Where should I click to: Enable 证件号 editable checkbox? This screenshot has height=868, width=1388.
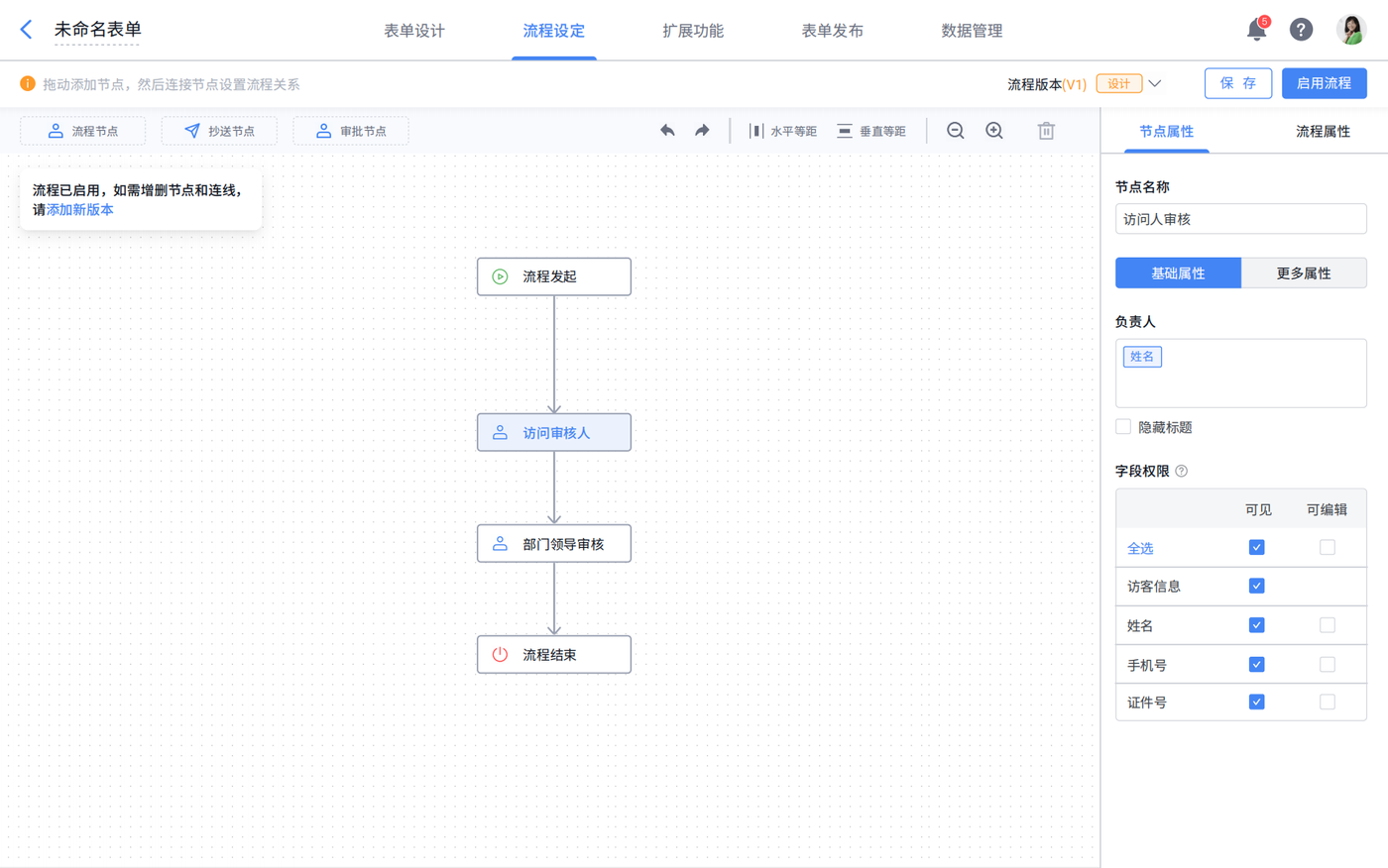[1328, 702]
